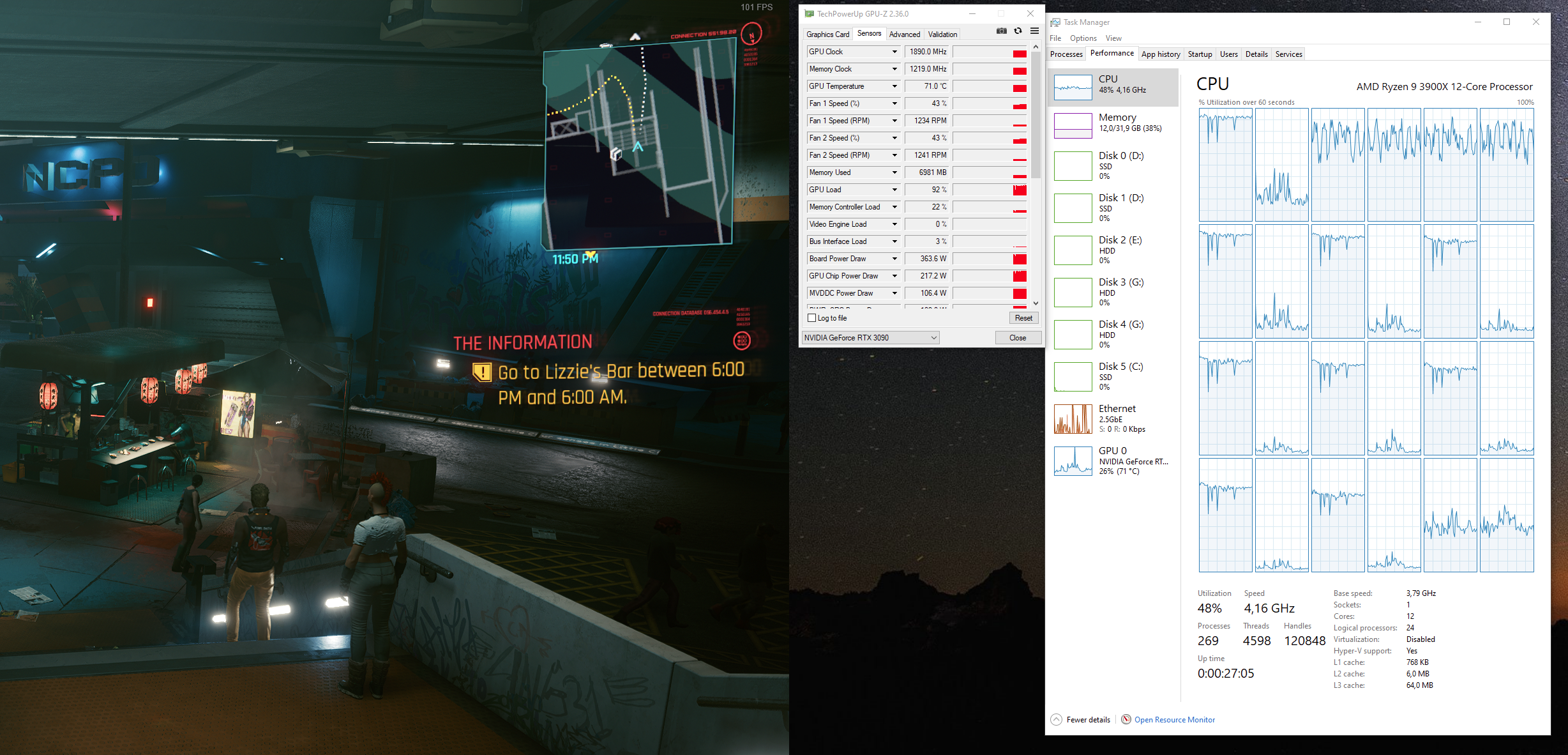This screenshot has width=1568, height=755.
Task: Expand the Board Power Draw dropdown arrow
Action: [x=894, y=259]
